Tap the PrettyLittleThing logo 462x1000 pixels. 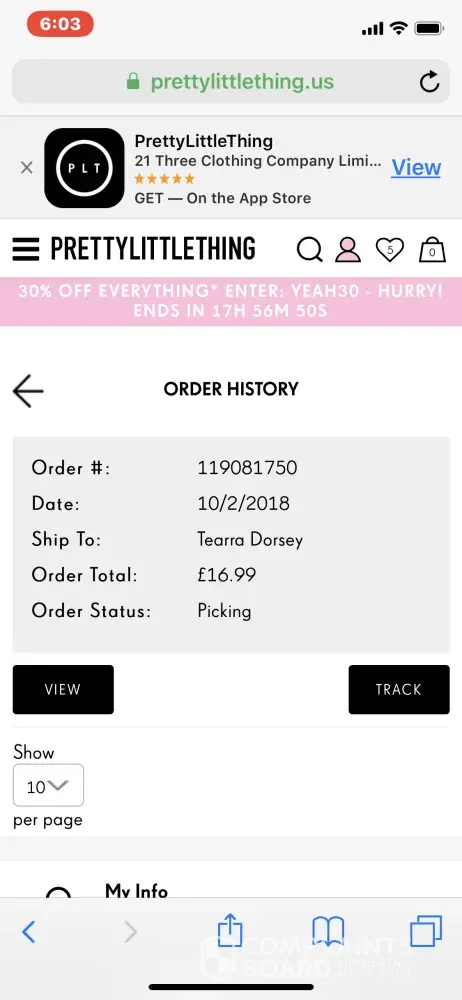pyautogui.click(x=153, y=249)
